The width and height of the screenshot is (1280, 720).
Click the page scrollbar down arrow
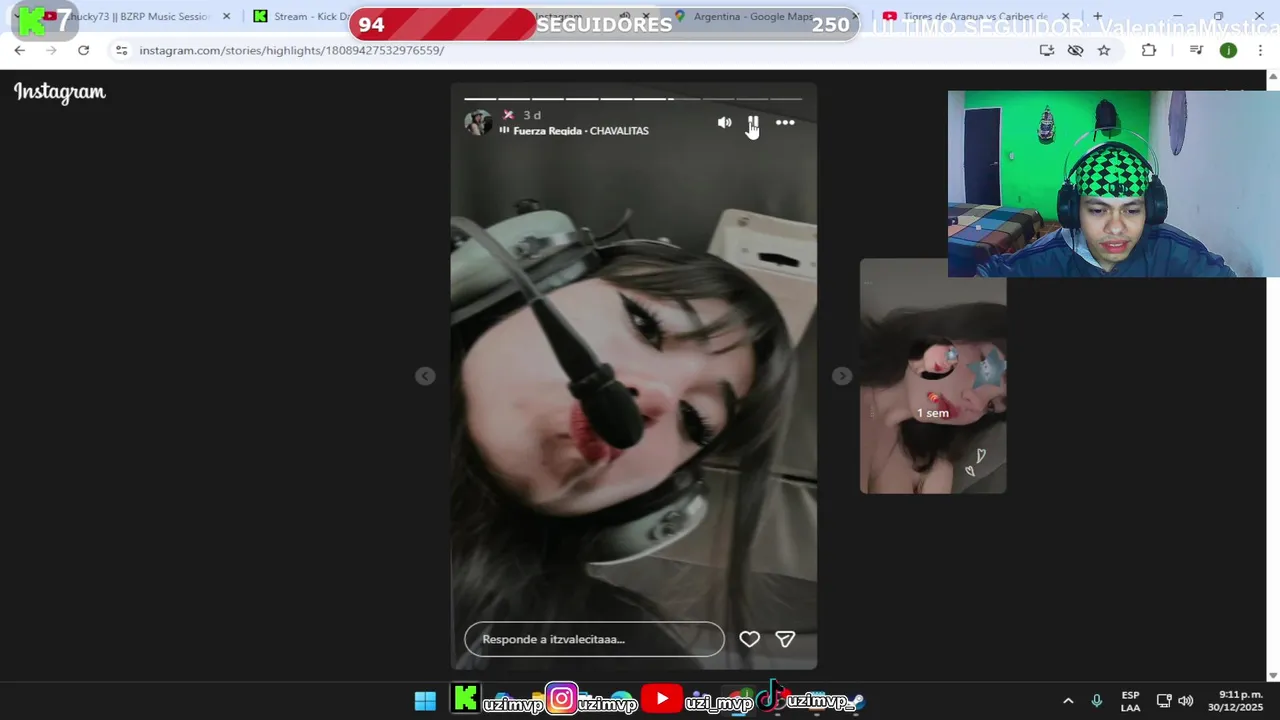tap(1273, 676)
